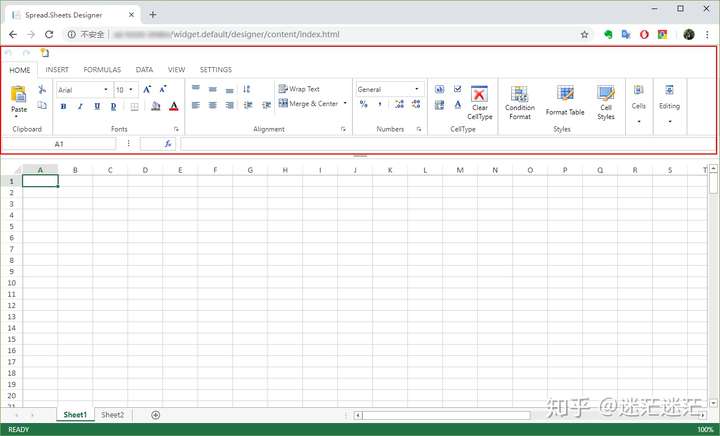Apply the comma style format

coord(380,105)
